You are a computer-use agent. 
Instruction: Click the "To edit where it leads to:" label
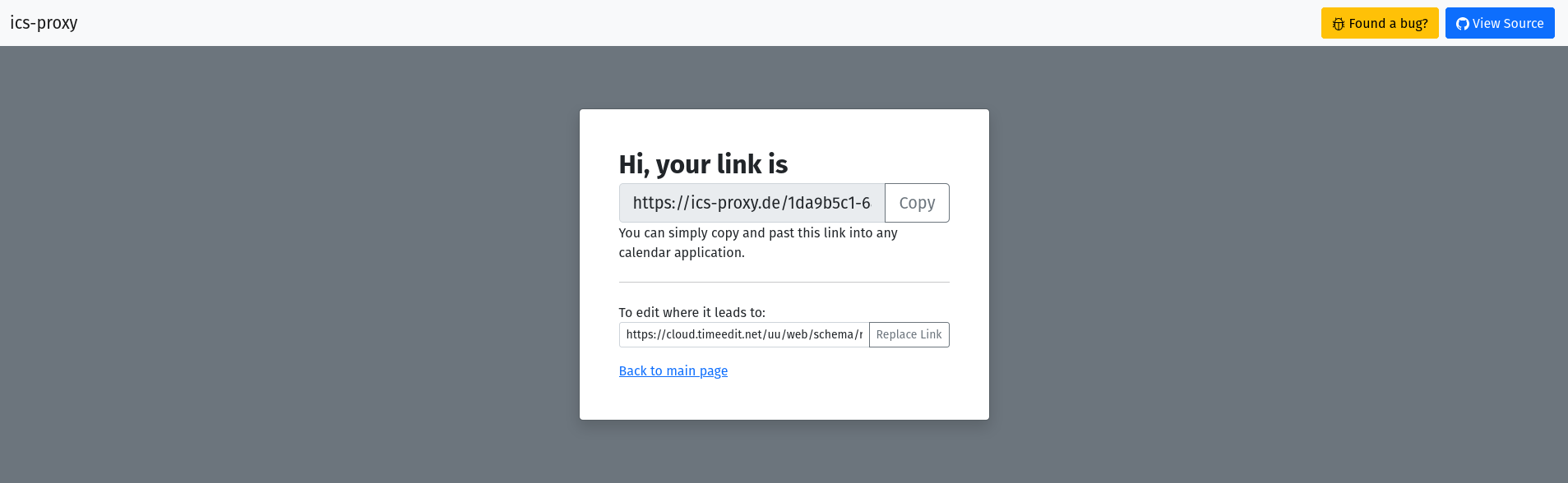pyautogui.click(x=691, y=313)
